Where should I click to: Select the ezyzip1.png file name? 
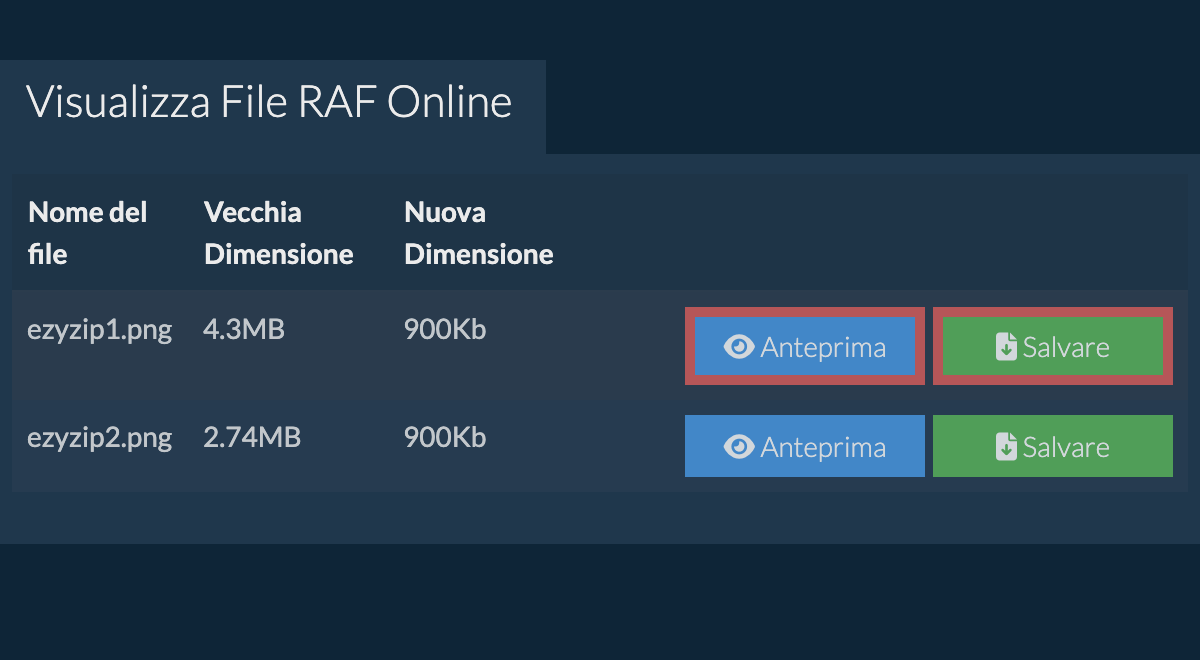99,330
